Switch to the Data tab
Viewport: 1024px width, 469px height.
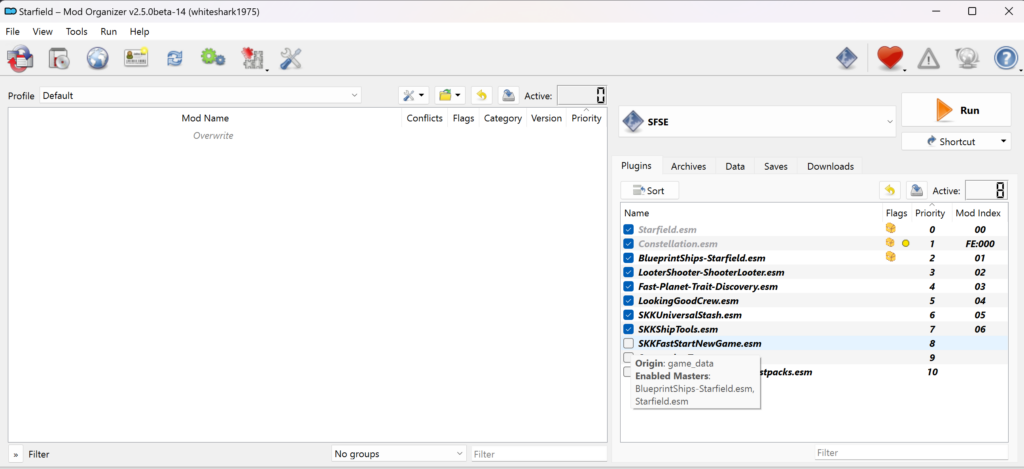click(x=735, y=166)
